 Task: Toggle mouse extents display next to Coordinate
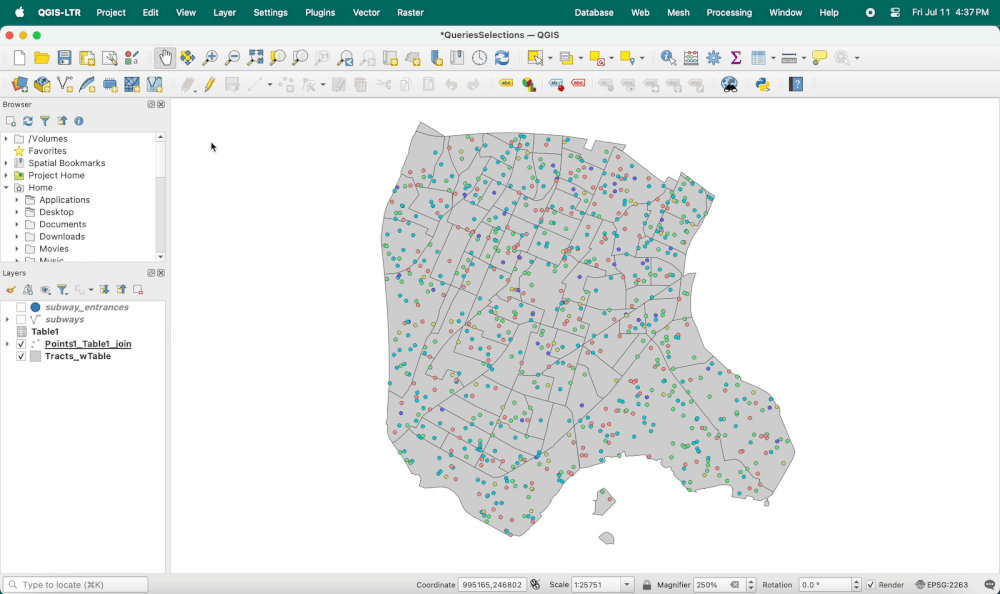point(536,584)
